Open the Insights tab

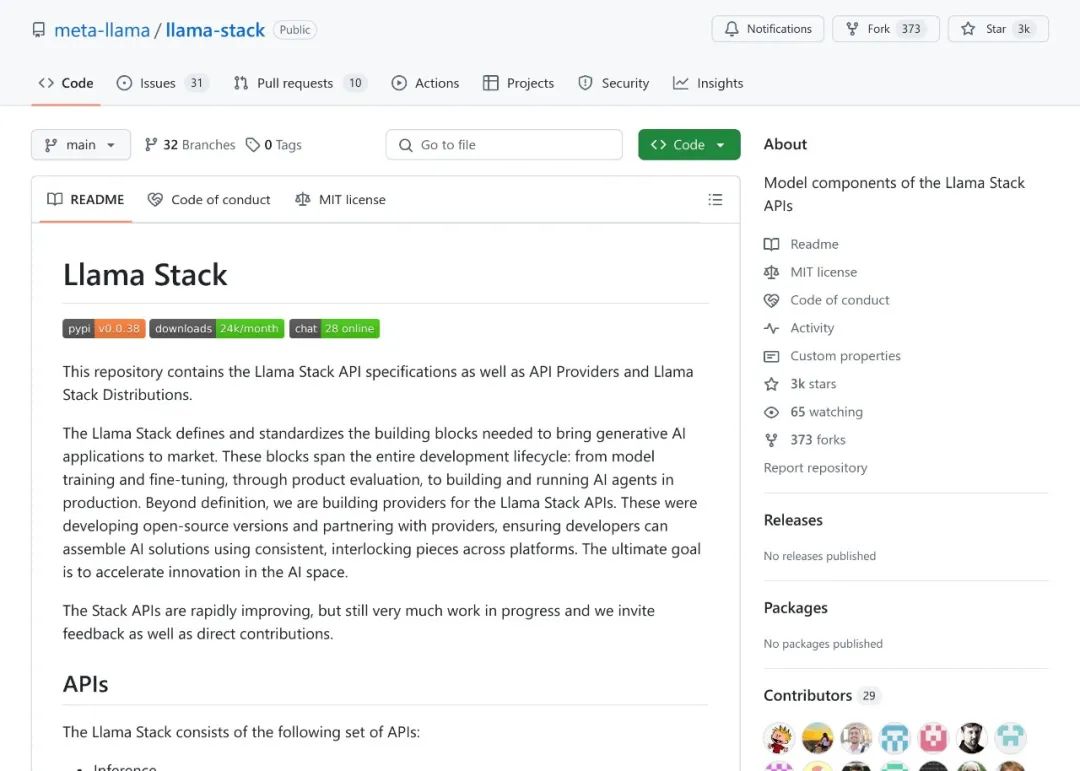pyautogui.click(x=708, y=83)
